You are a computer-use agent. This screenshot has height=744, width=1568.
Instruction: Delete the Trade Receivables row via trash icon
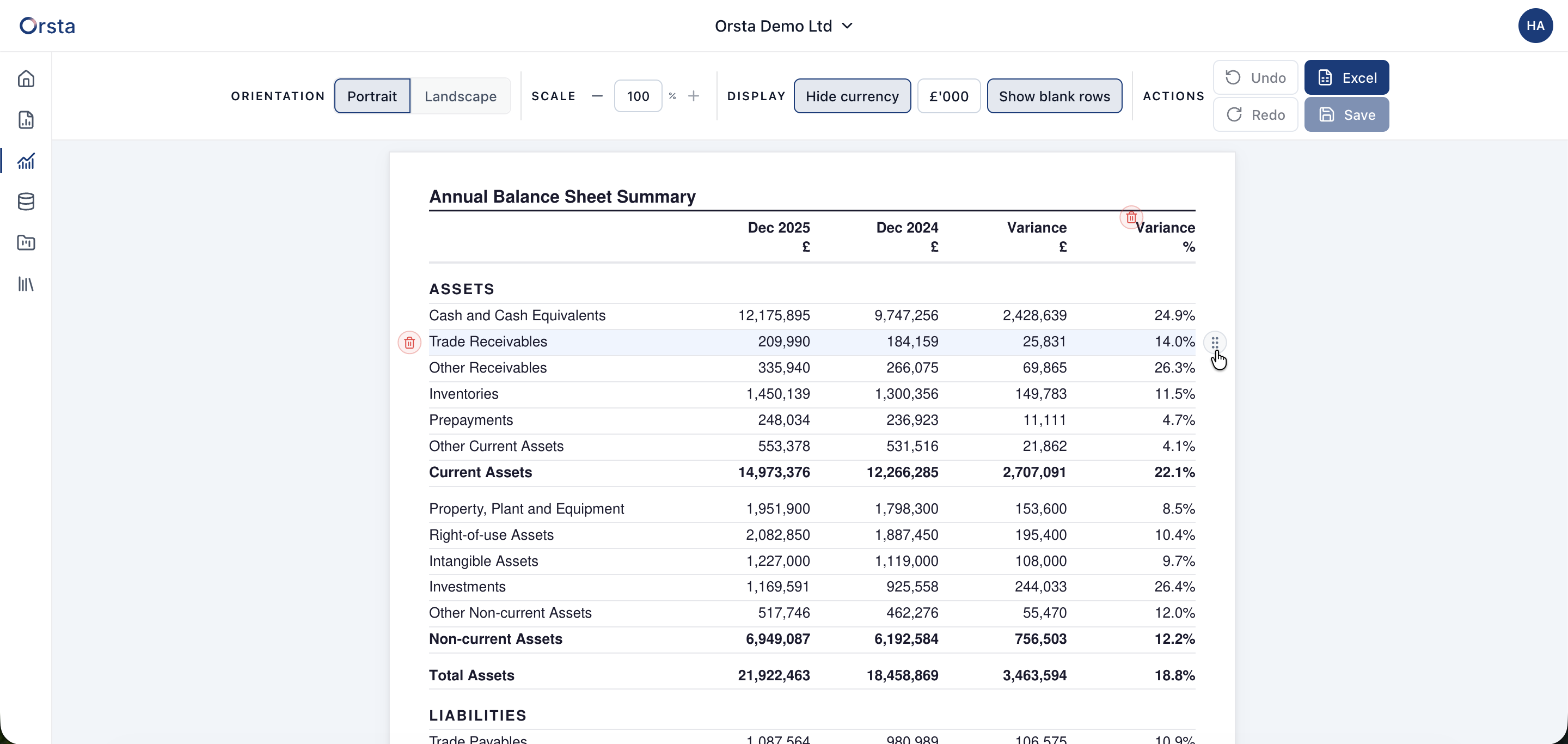(409, 343)
